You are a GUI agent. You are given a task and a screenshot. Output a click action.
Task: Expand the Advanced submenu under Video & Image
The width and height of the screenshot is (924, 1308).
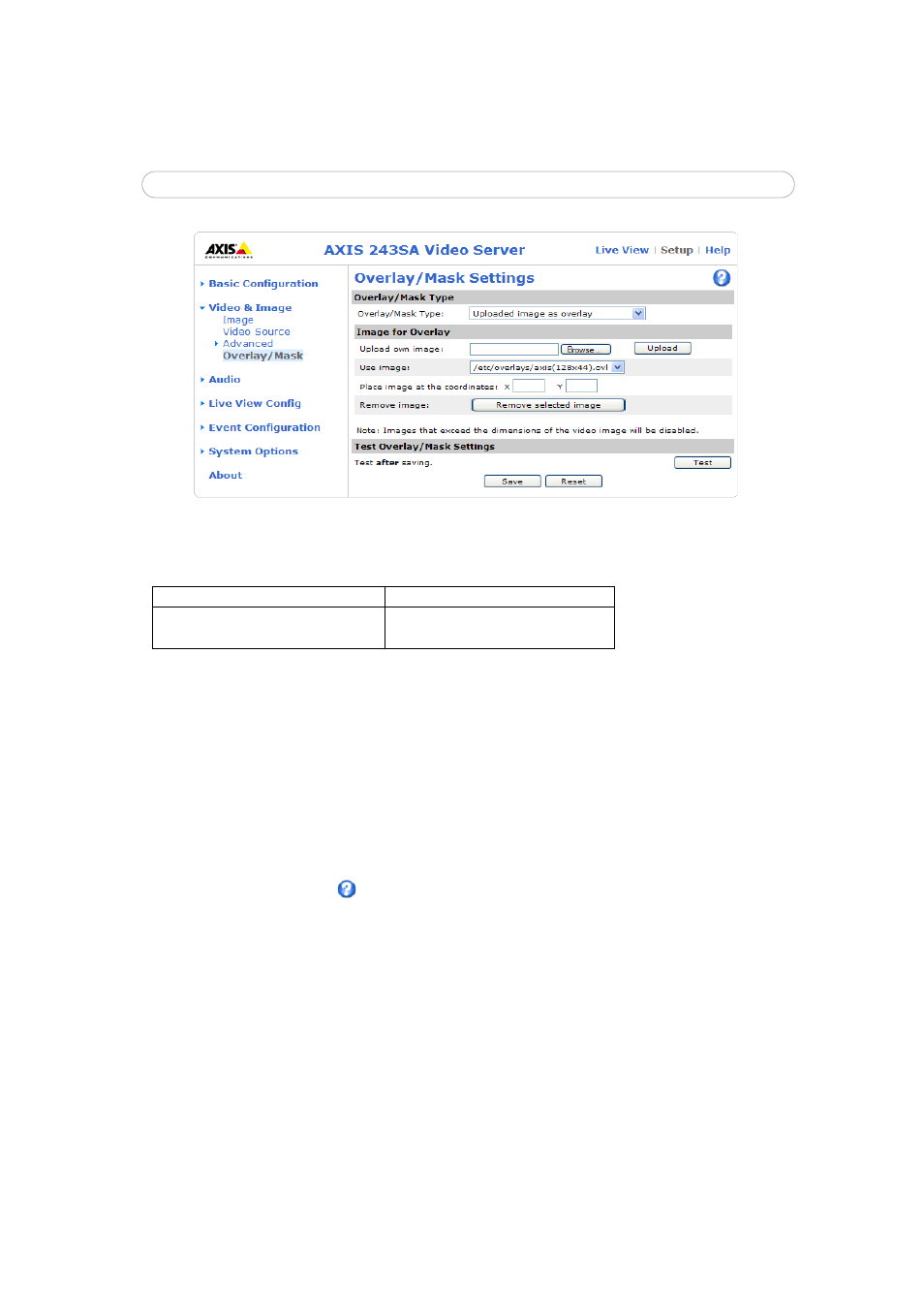(247, 344)
